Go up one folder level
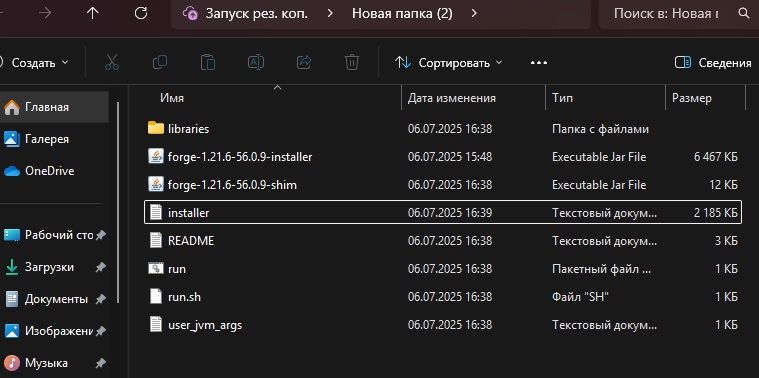The height and width of the screenshot is (378, 759). click(92, 14)
